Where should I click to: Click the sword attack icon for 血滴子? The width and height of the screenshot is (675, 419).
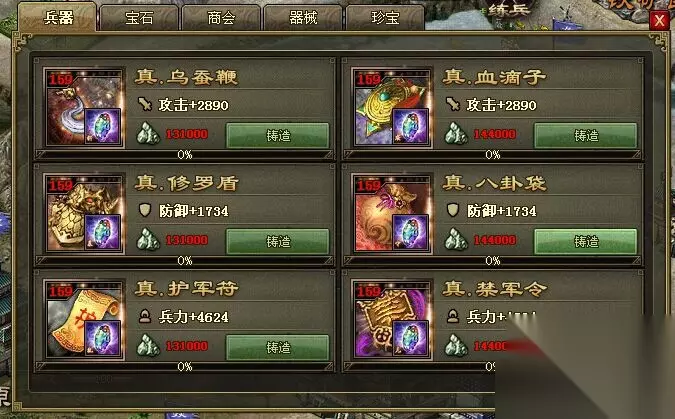point(452,104)
